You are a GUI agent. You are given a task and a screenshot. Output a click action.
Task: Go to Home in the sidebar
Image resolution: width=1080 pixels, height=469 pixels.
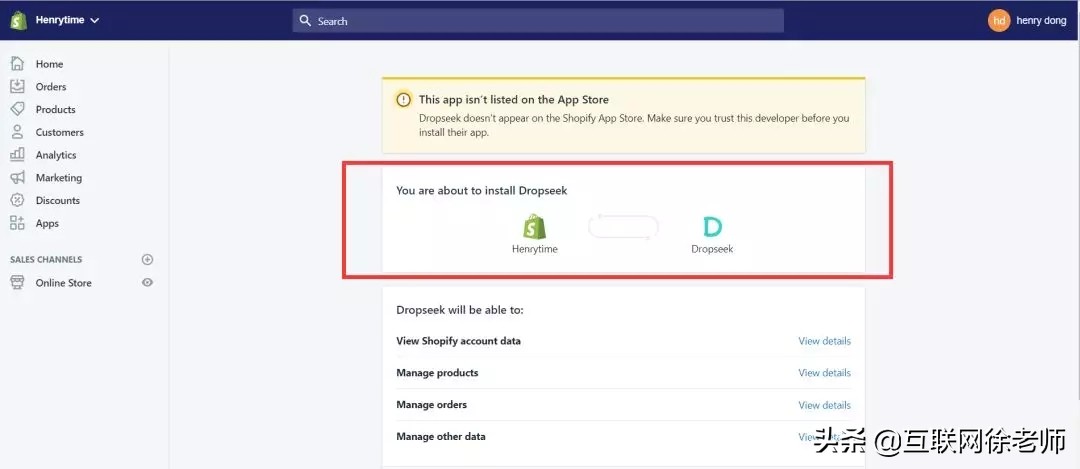click(49, 64)
